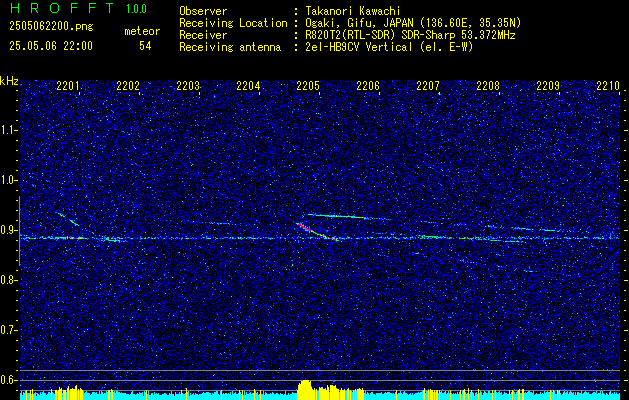This screenshot has width=629, height=400.
Task: Click the HROFFT program title
Action: coord(62,8)
